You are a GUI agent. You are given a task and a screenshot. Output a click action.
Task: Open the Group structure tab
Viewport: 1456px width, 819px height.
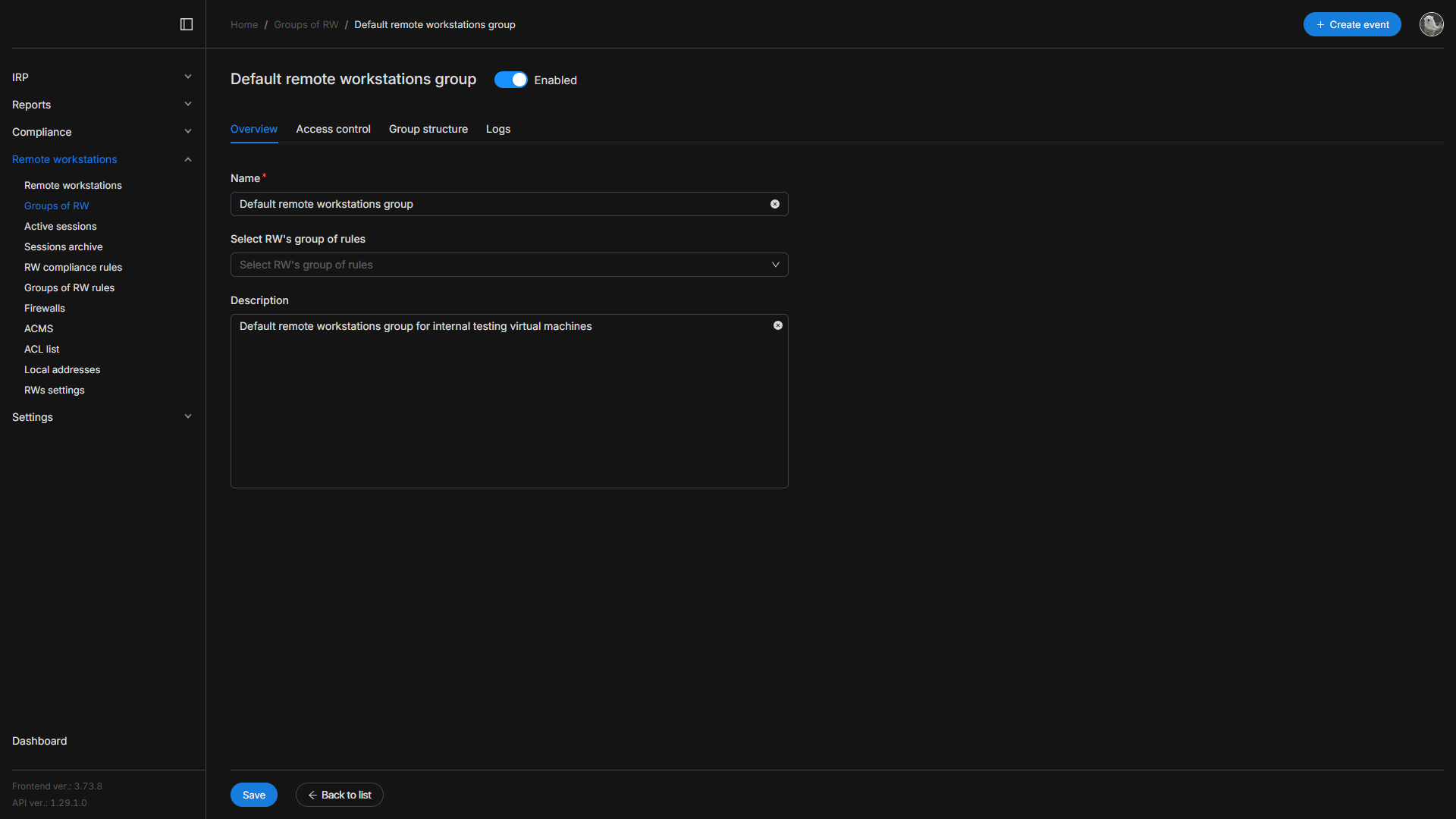pyautogui.click(x=428, y=129)
